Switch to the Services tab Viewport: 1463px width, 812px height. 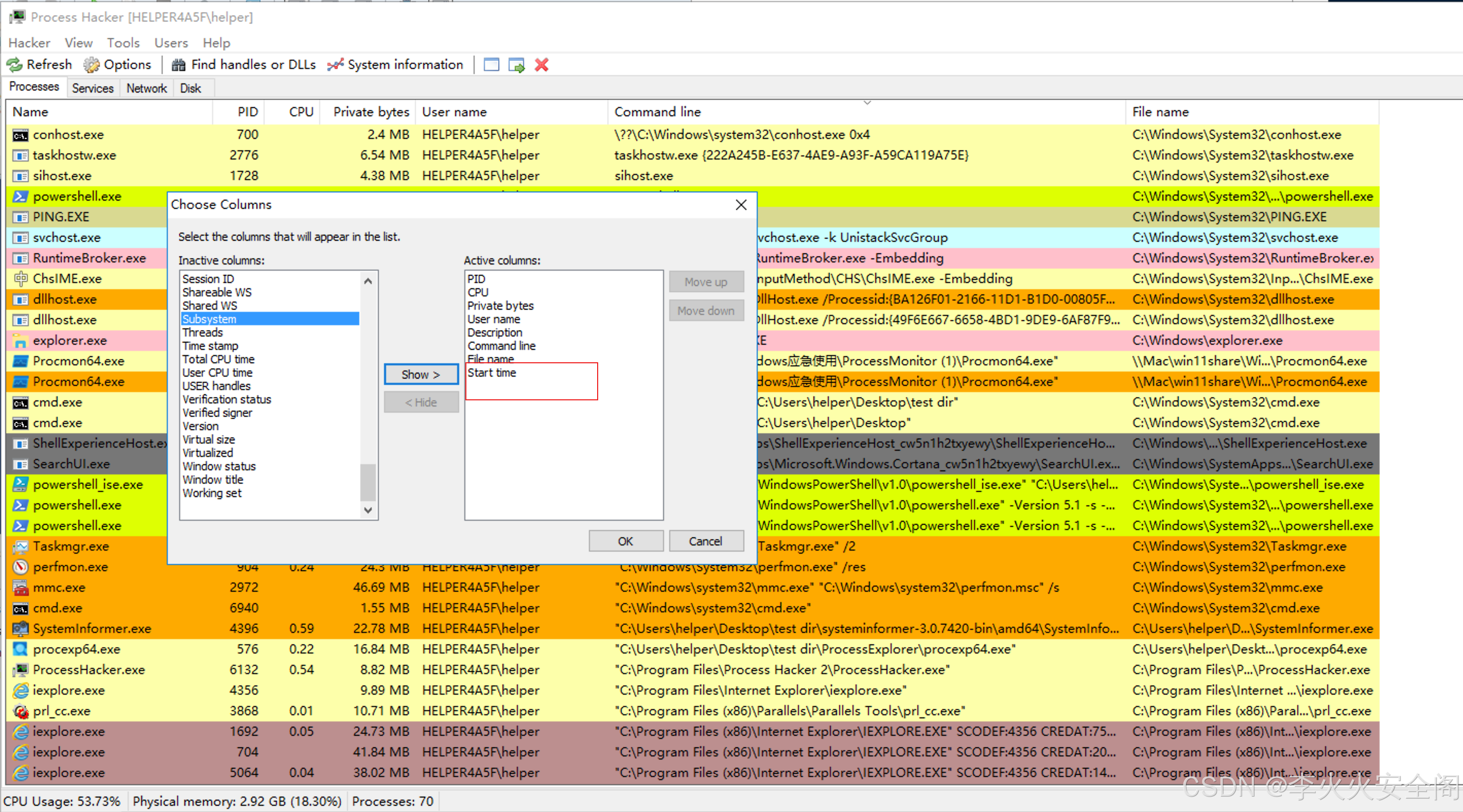coord(93,88)
